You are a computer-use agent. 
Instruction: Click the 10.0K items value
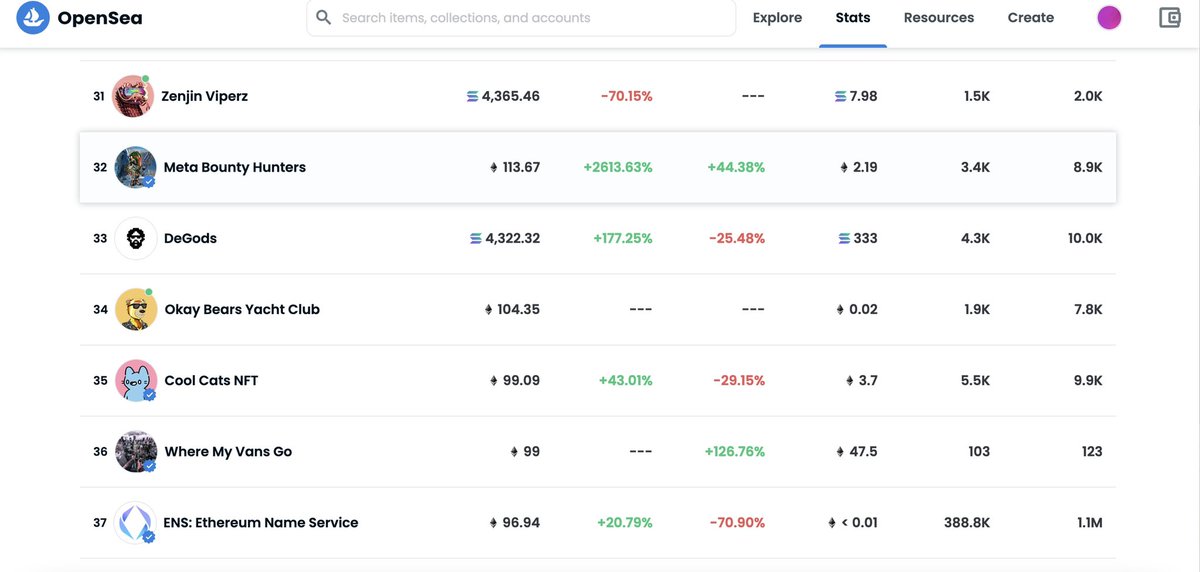click(1085, 239)
